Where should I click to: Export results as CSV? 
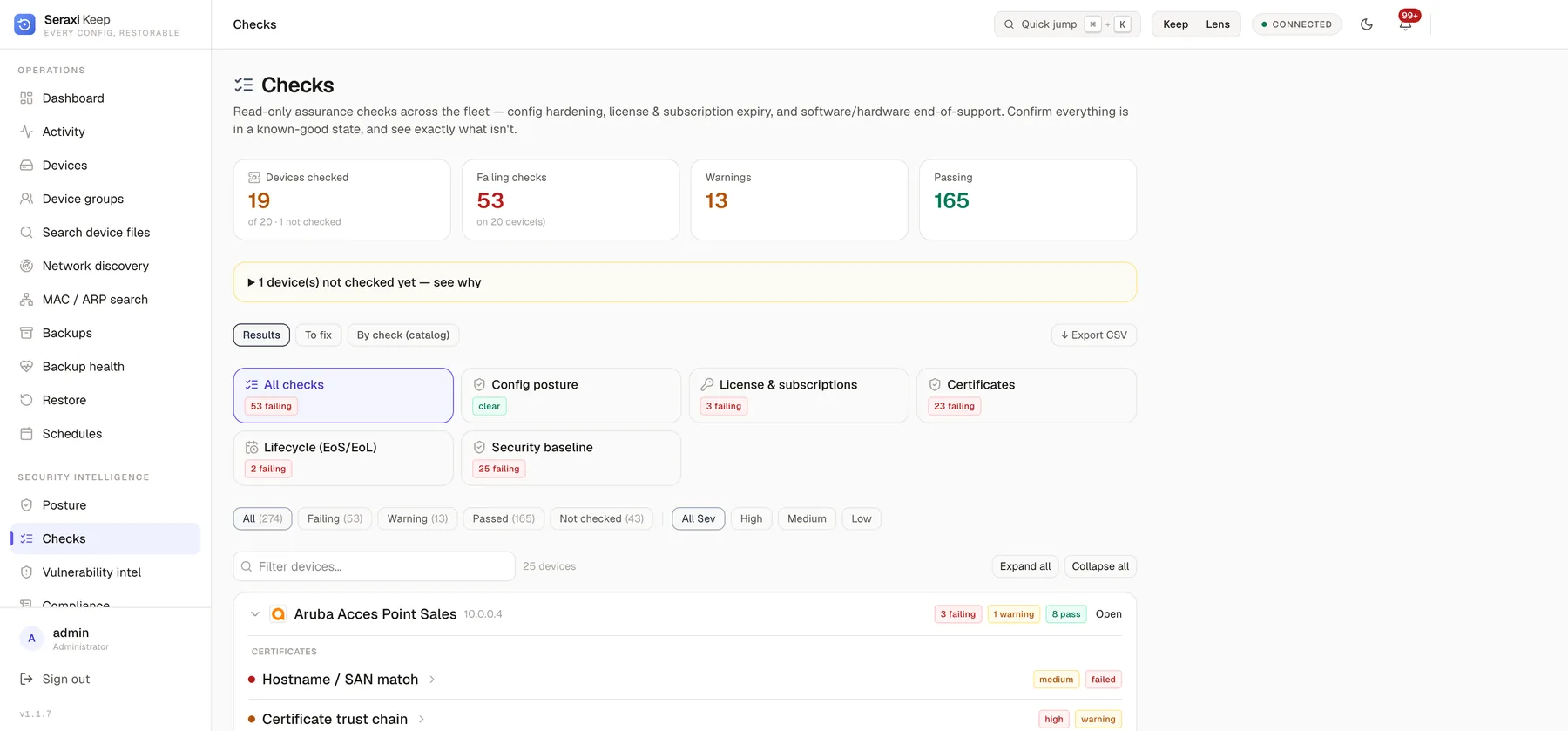point(1094,335)
